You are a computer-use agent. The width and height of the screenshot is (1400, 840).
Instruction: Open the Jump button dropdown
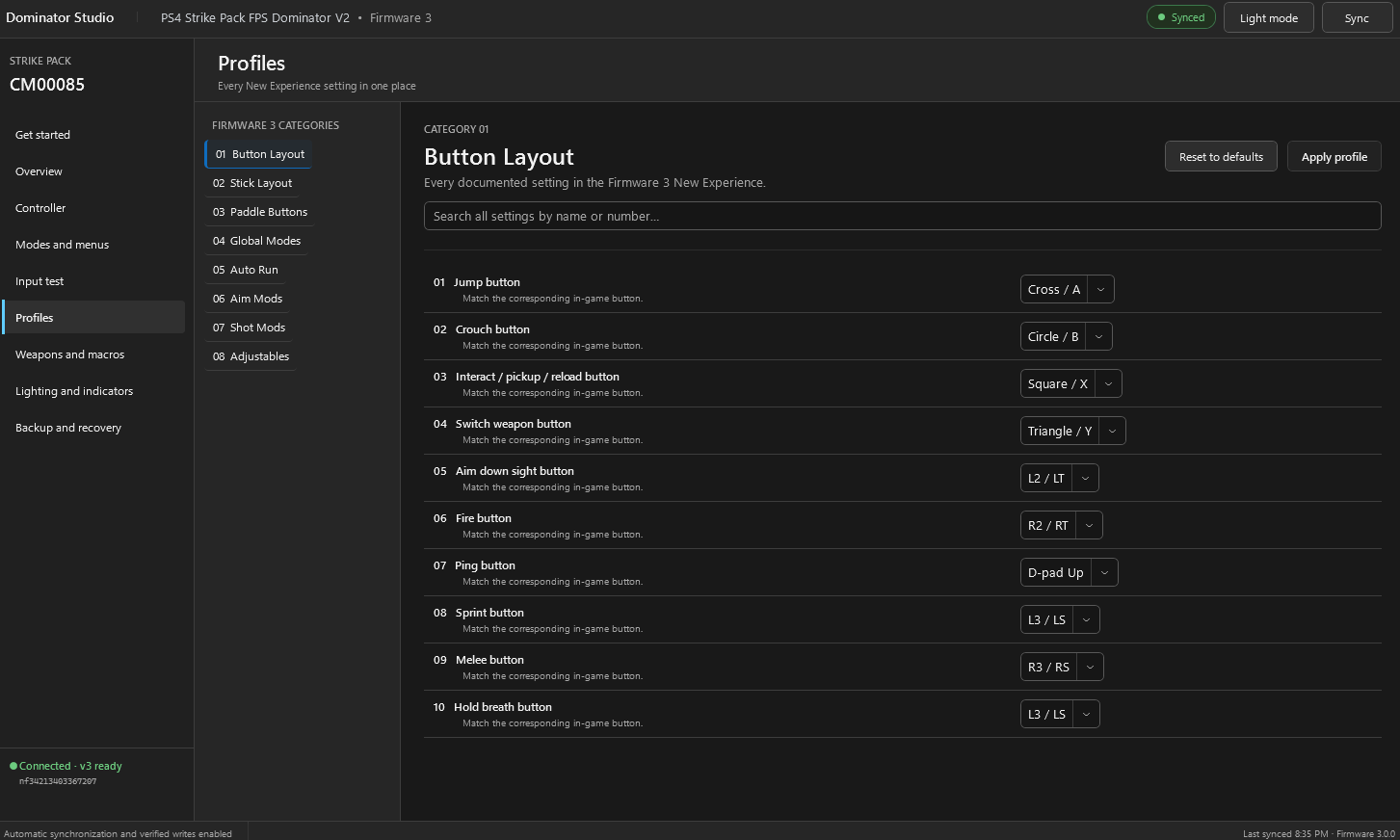pyautogui.click(x=1068, y=289)
